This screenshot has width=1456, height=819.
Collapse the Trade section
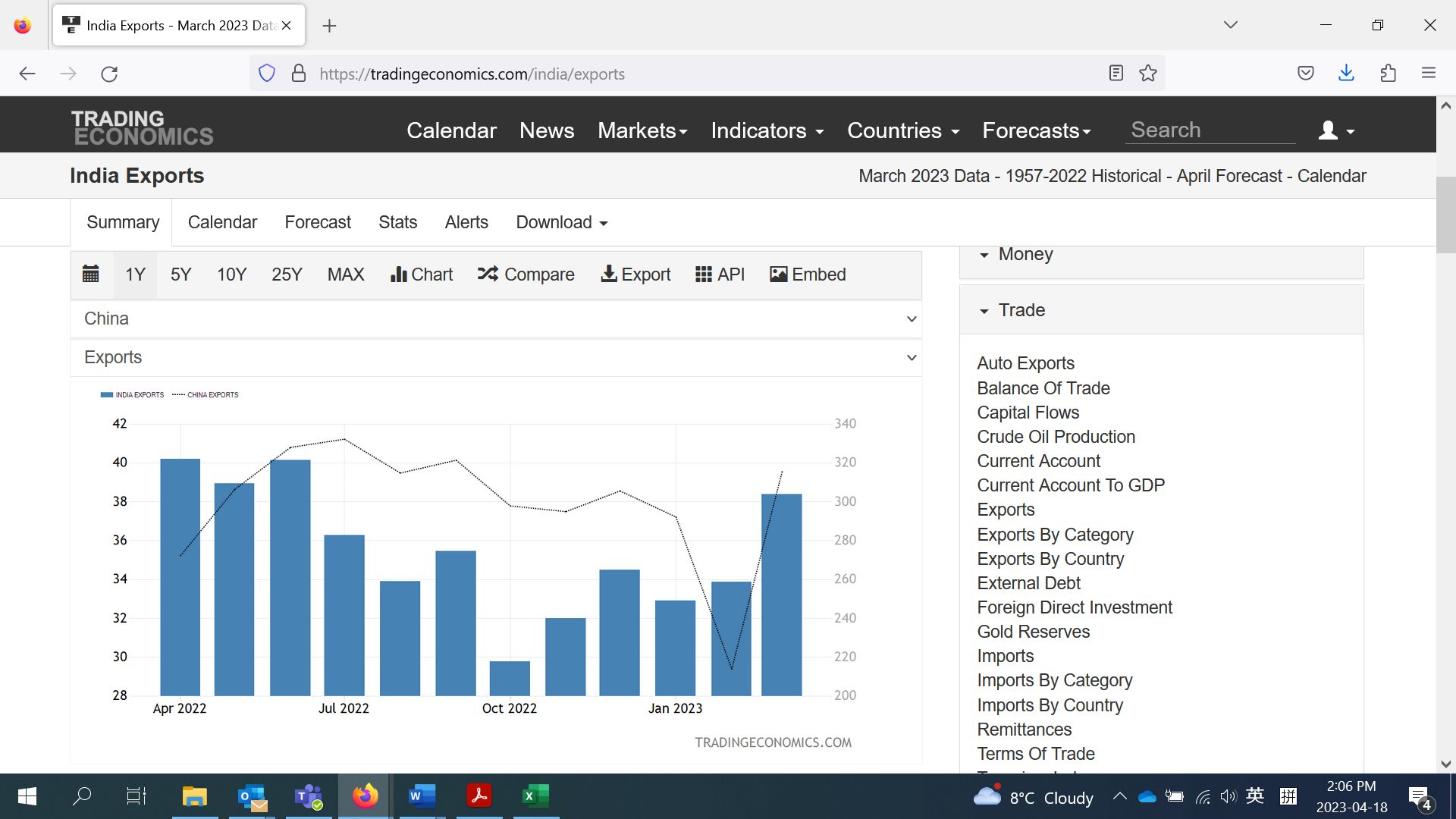click(x=1021, y=310)
